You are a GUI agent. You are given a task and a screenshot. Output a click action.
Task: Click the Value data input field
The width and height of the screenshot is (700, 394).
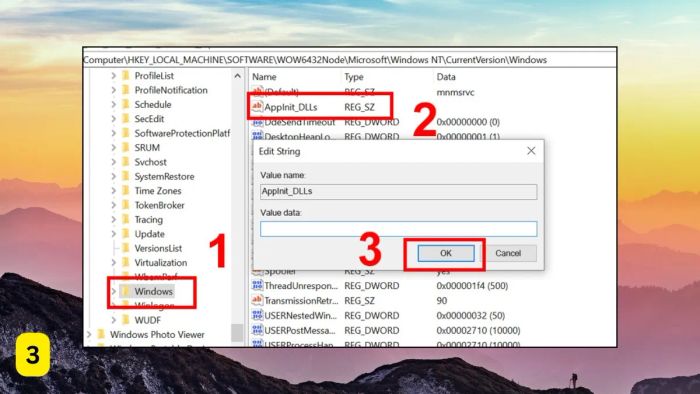[398, 229]
